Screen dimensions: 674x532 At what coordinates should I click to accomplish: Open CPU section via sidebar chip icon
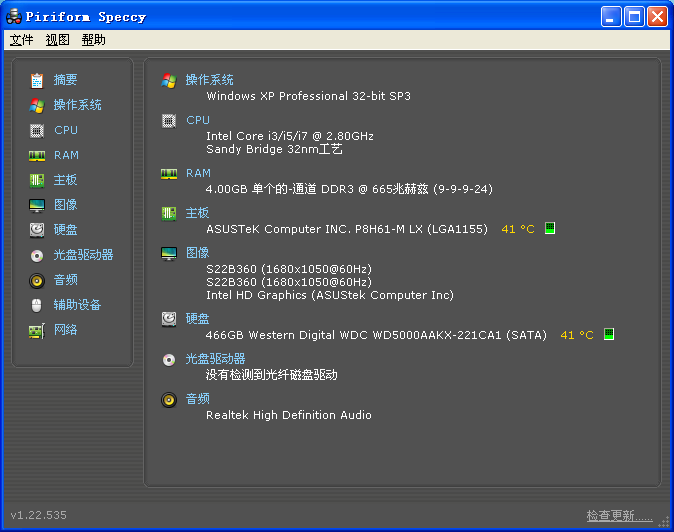37,130
